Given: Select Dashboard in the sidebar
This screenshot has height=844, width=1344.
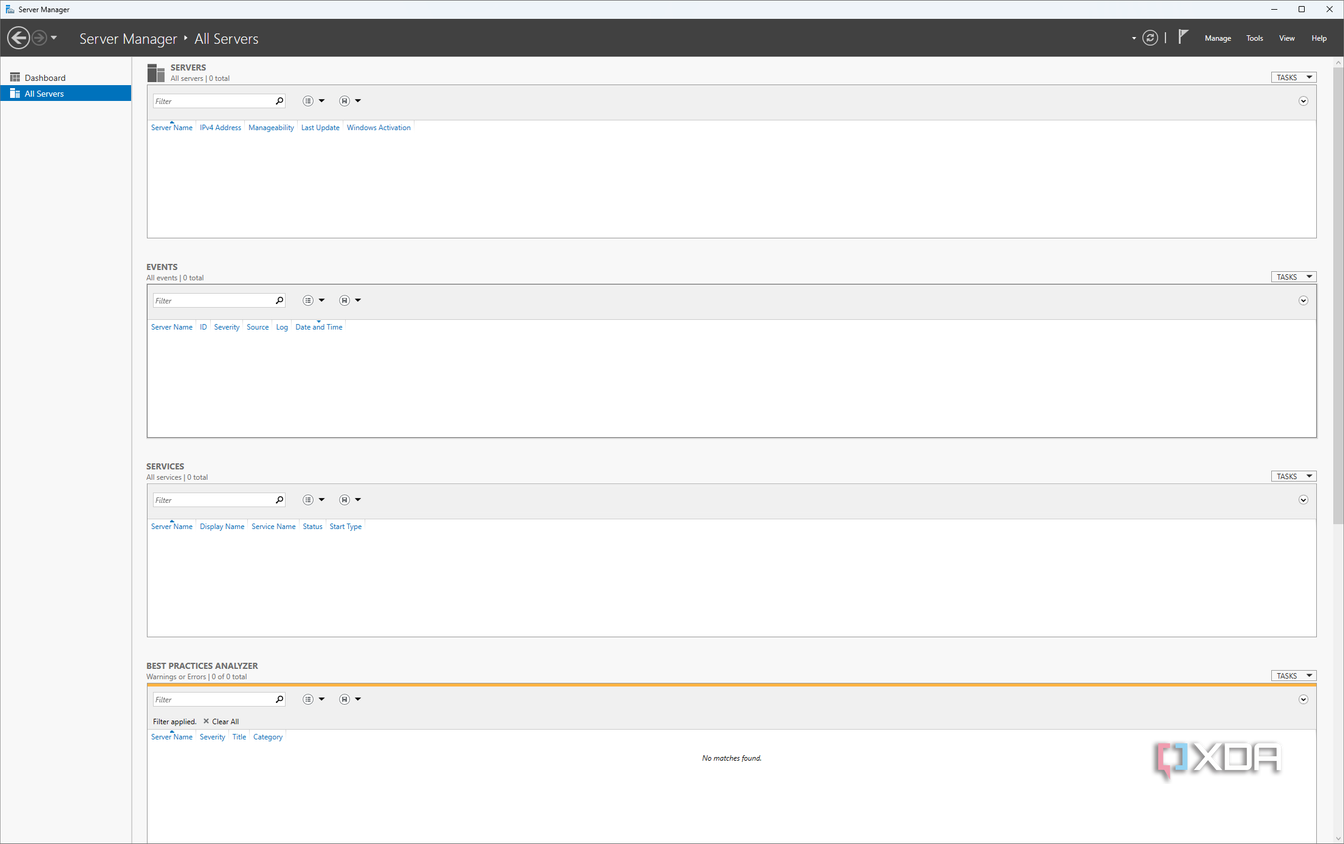Looking at the screenshot, I should (x=66, y=77).
